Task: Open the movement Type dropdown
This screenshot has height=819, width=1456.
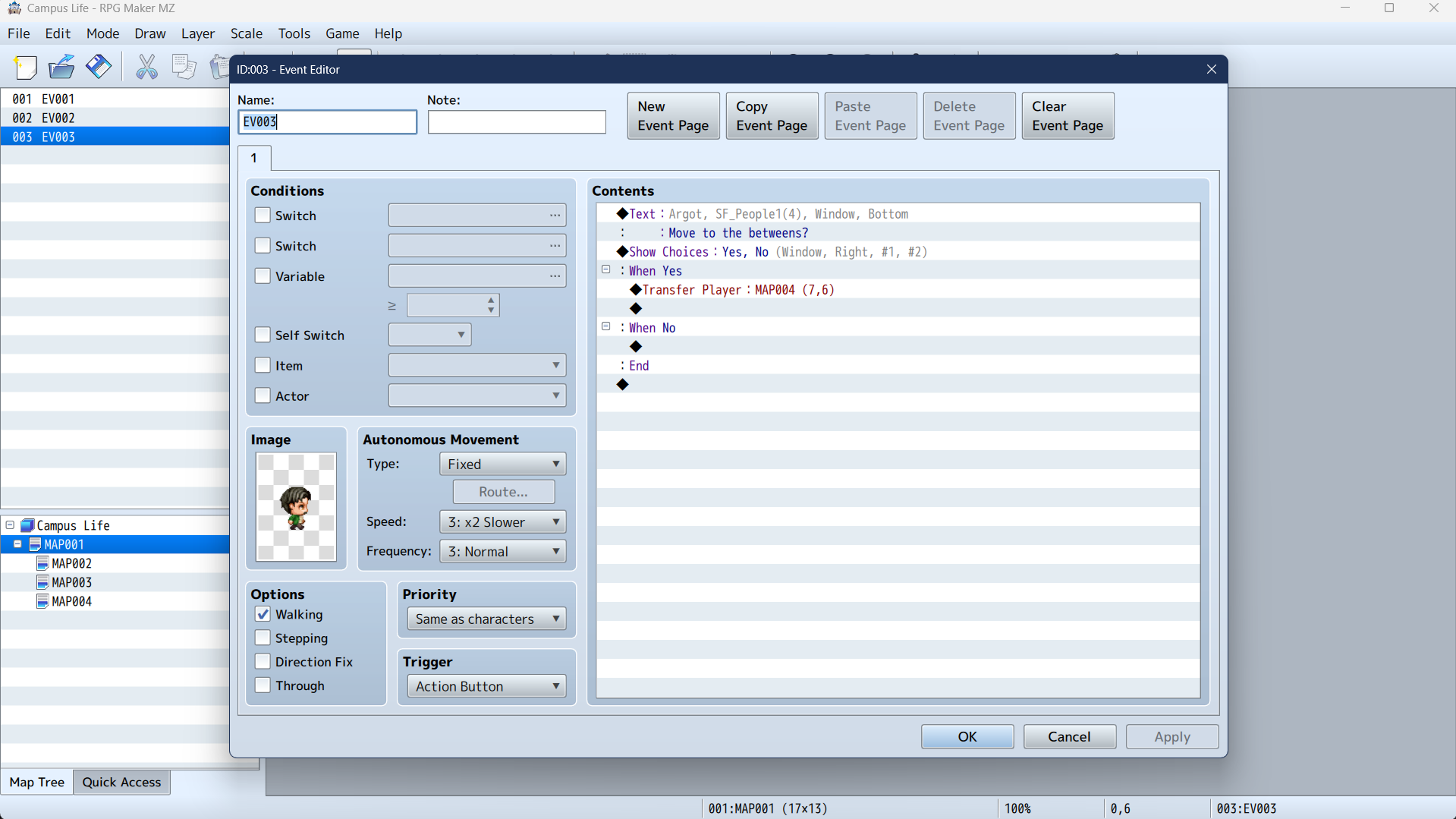Action: coord(502,464)
